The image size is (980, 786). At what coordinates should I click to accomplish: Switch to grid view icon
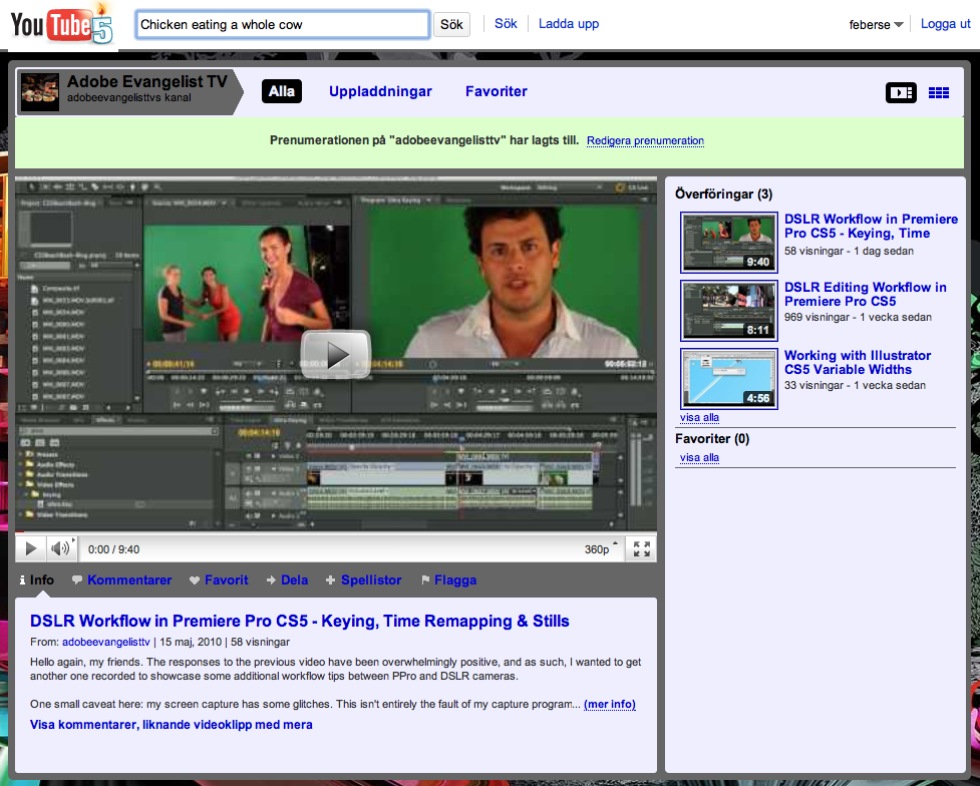[938, 92]
